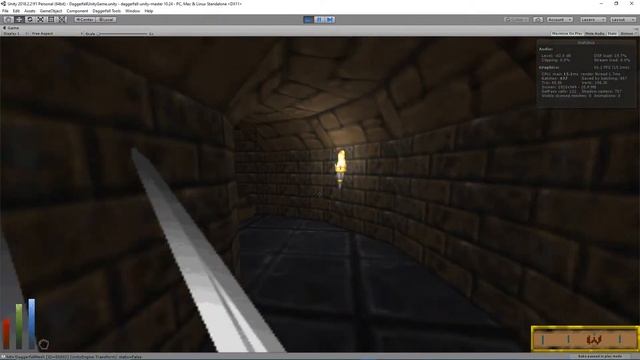Open the Gizmos dropdown
This screenshot has width=640, height=360.
[x=628, y=33]
